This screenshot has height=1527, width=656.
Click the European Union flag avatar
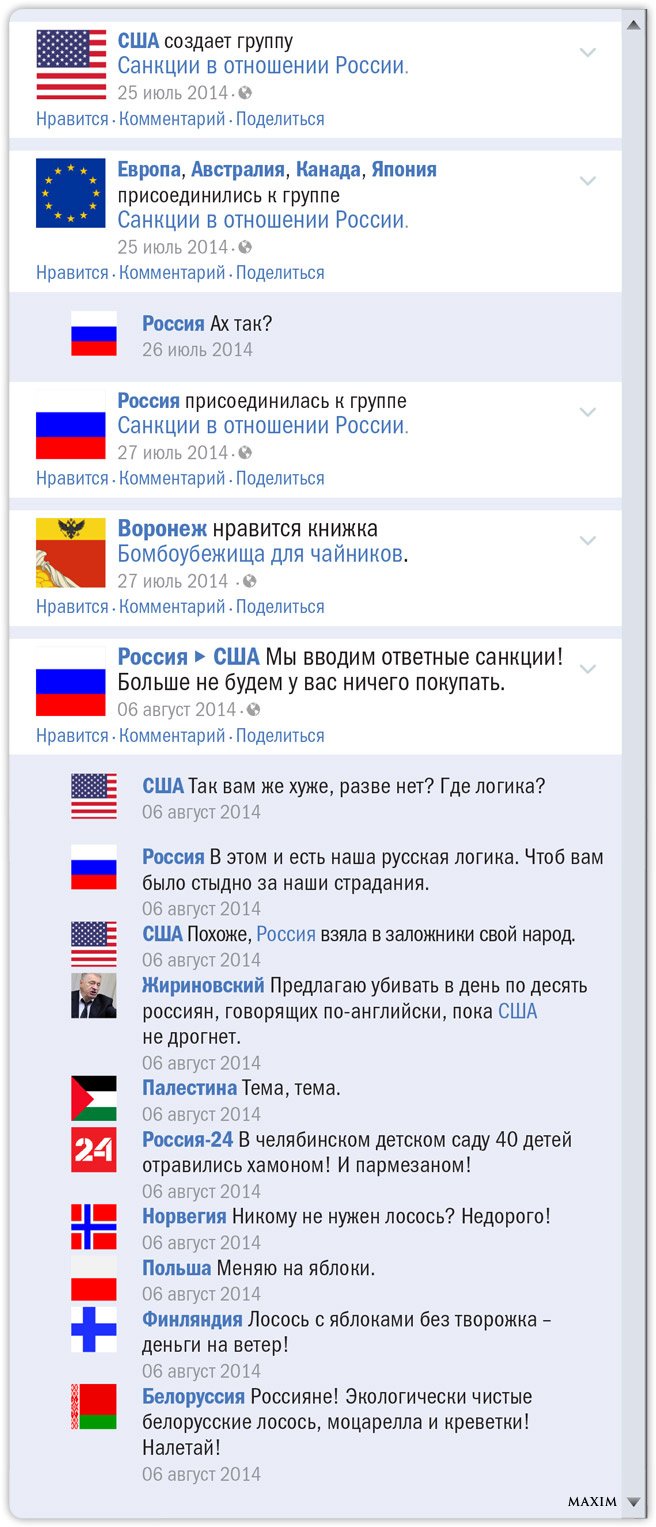(x=71, y=193)
